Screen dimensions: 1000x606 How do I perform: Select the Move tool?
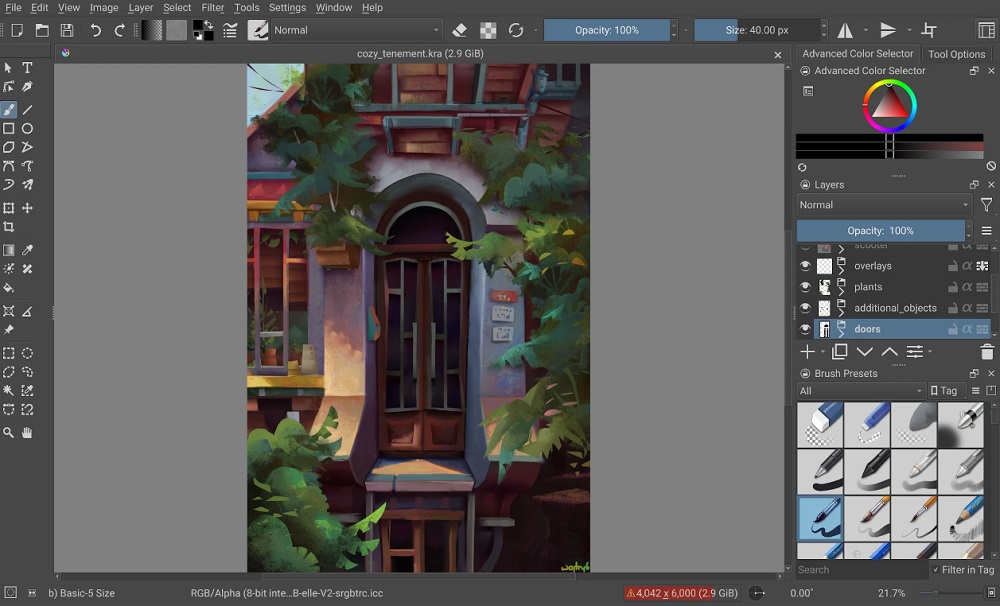26,207
